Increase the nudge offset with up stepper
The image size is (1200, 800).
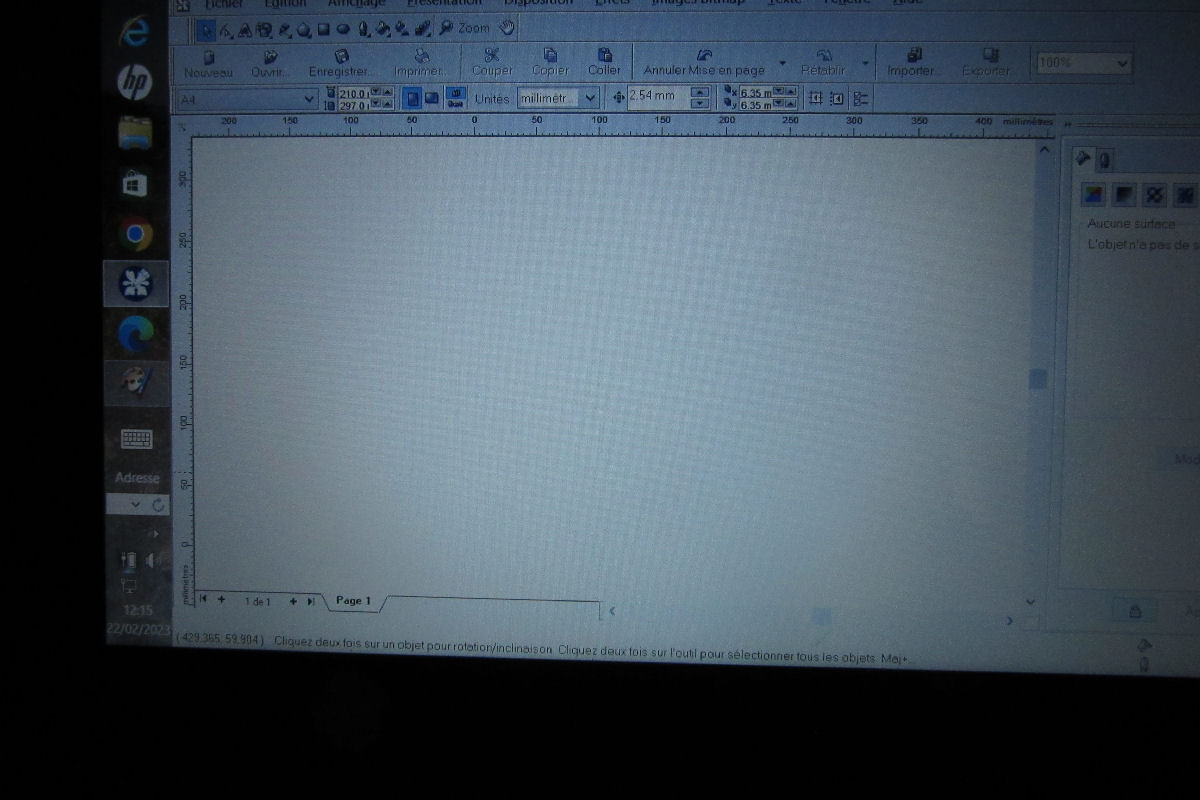[700, 92]
